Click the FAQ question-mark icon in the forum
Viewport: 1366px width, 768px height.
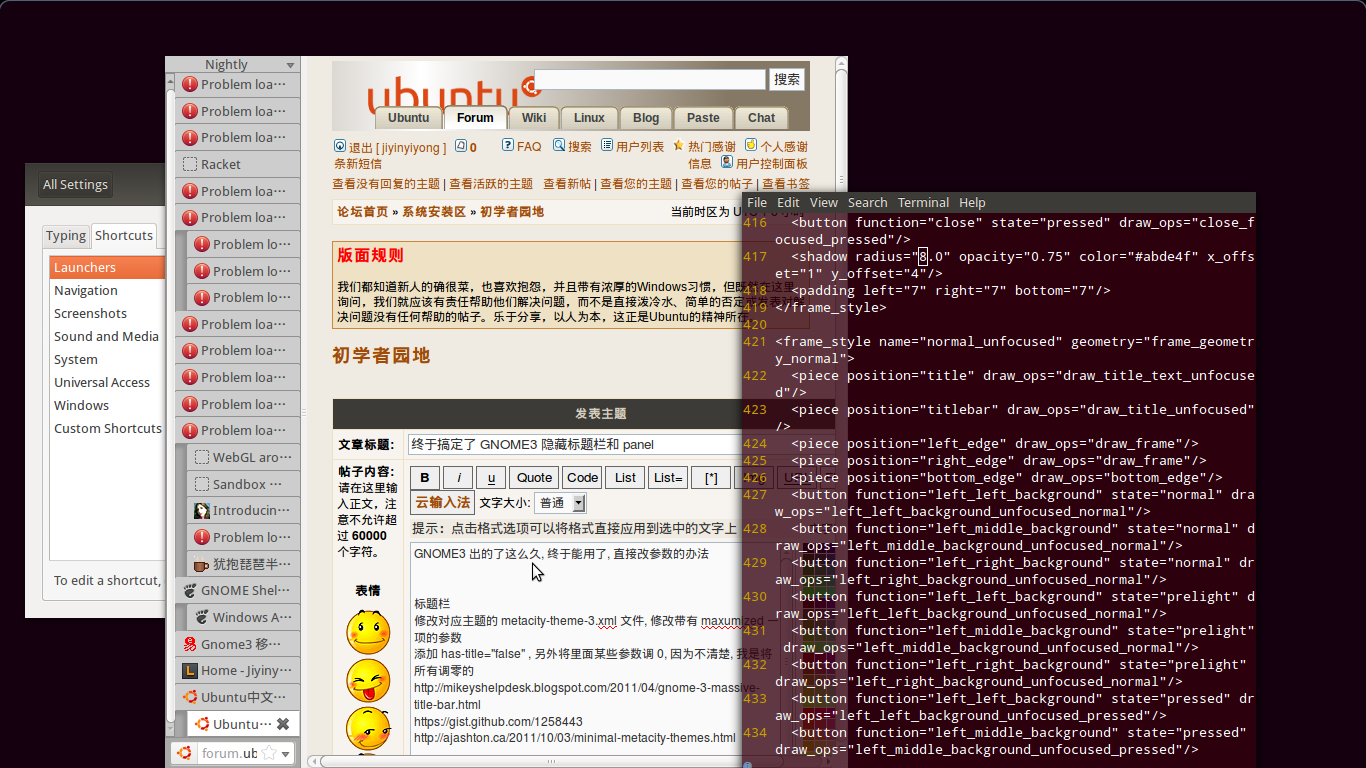pyautogui.click(x=508, y=145)
